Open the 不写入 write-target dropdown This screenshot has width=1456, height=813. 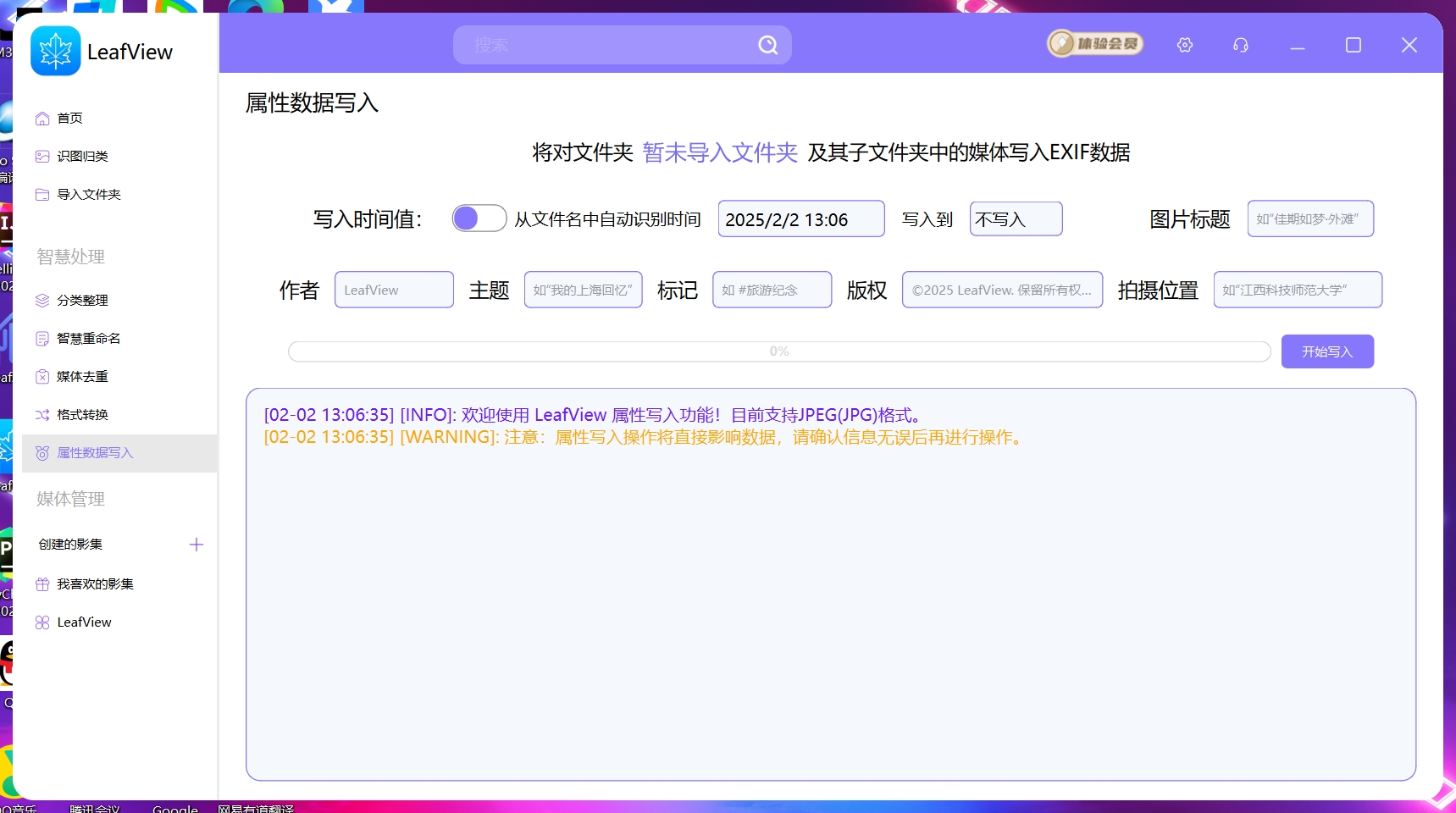click(x=1016, y=219)
